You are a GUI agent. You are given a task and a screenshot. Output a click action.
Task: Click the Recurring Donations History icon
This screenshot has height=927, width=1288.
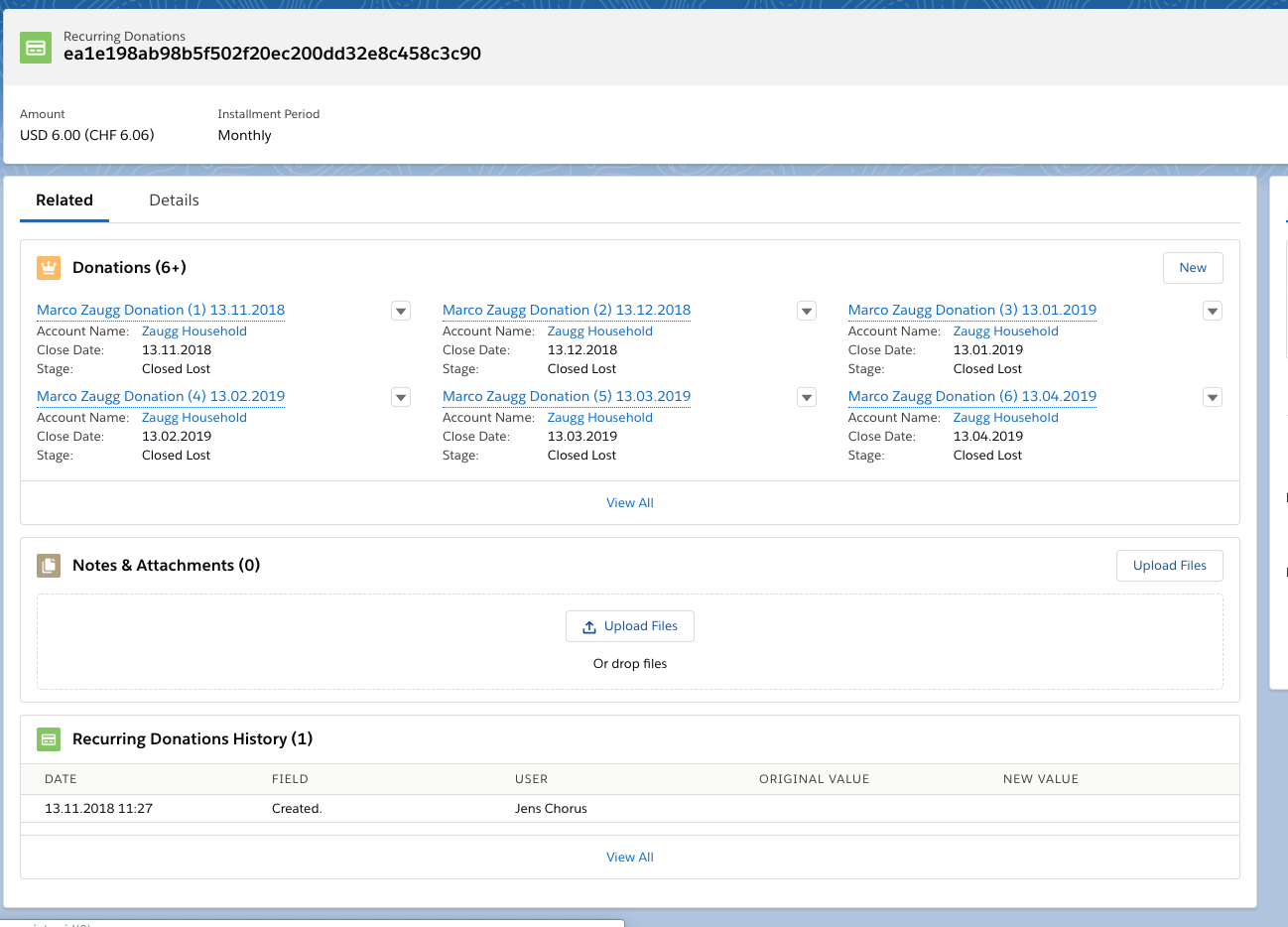[49, 739]
